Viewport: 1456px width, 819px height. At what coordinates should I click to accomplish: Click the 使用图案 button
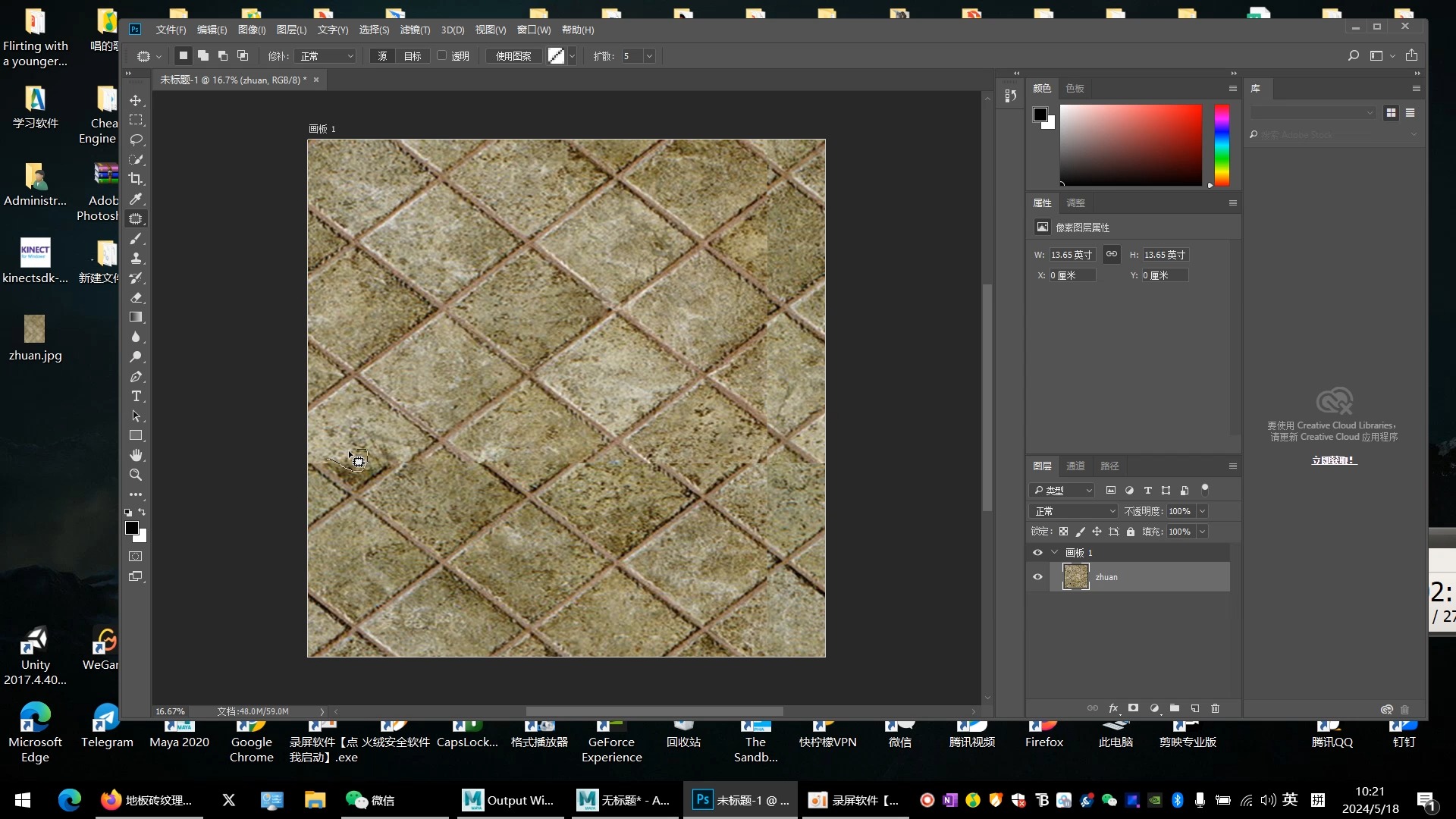pos(513,56)
